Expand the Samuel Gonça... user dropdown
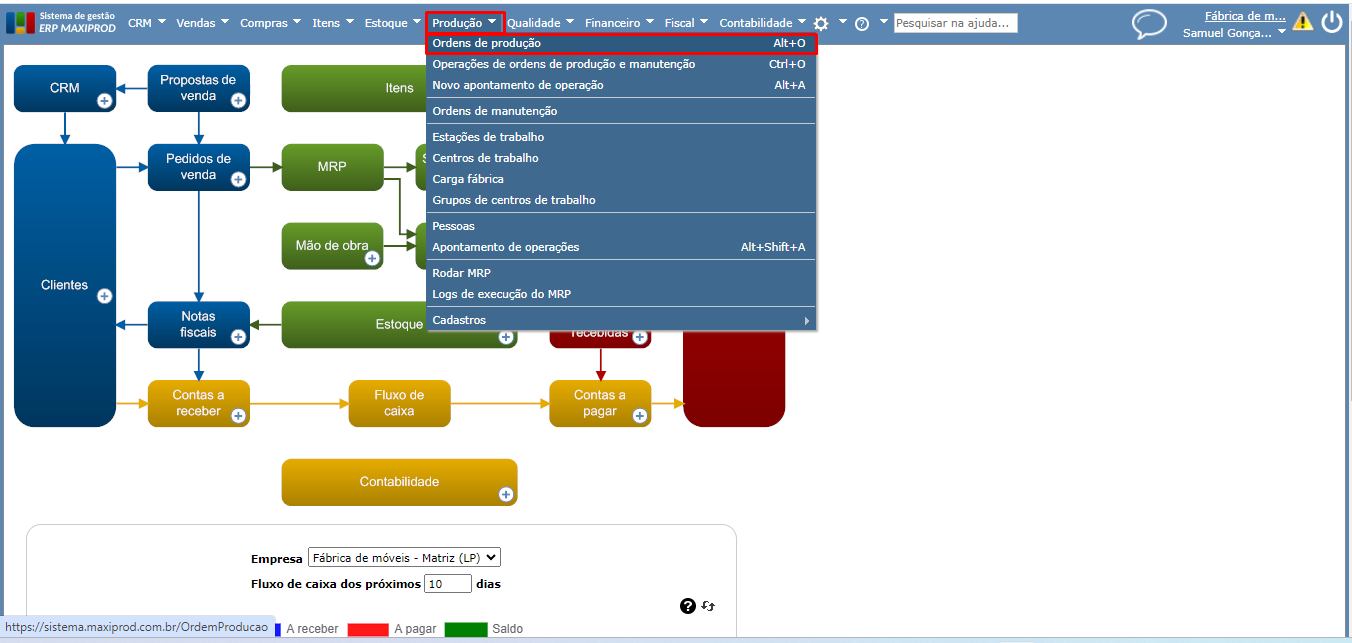The width and height of the screenshot is (1352, 643). coord(1235,32)
